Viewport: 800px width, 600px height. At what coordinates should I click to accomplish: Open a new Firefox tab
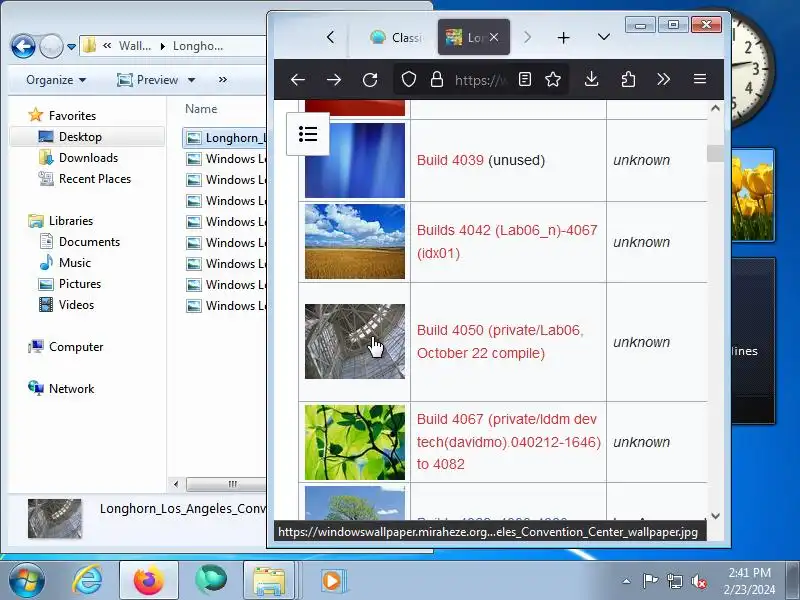pyautogui.click(x=563, y=38)
